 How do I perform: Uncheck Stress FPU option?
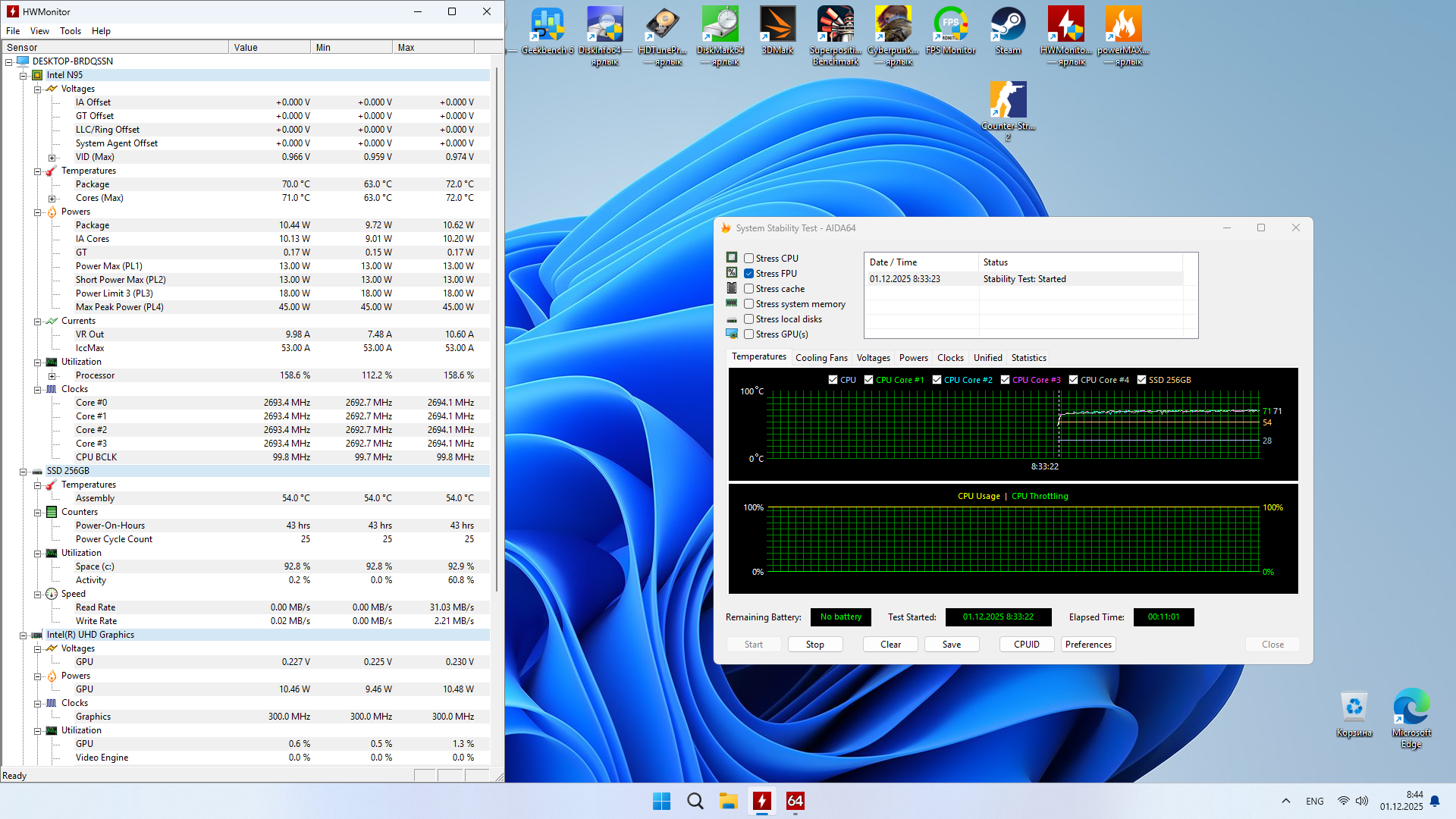click(748, 274)
